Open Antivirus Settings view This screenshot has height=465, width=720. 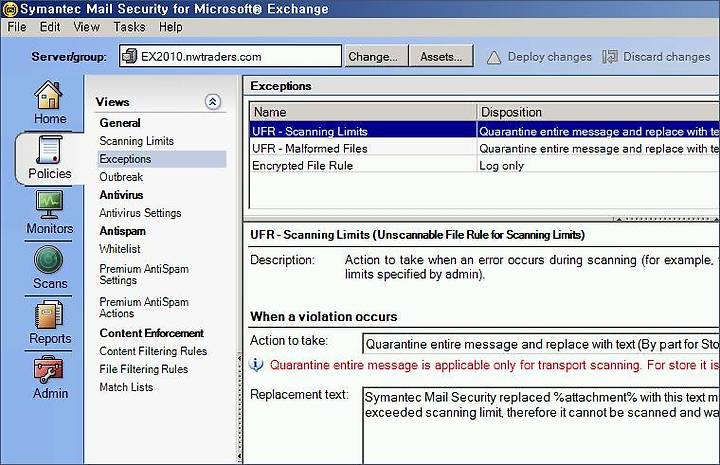tap(140, 213)
